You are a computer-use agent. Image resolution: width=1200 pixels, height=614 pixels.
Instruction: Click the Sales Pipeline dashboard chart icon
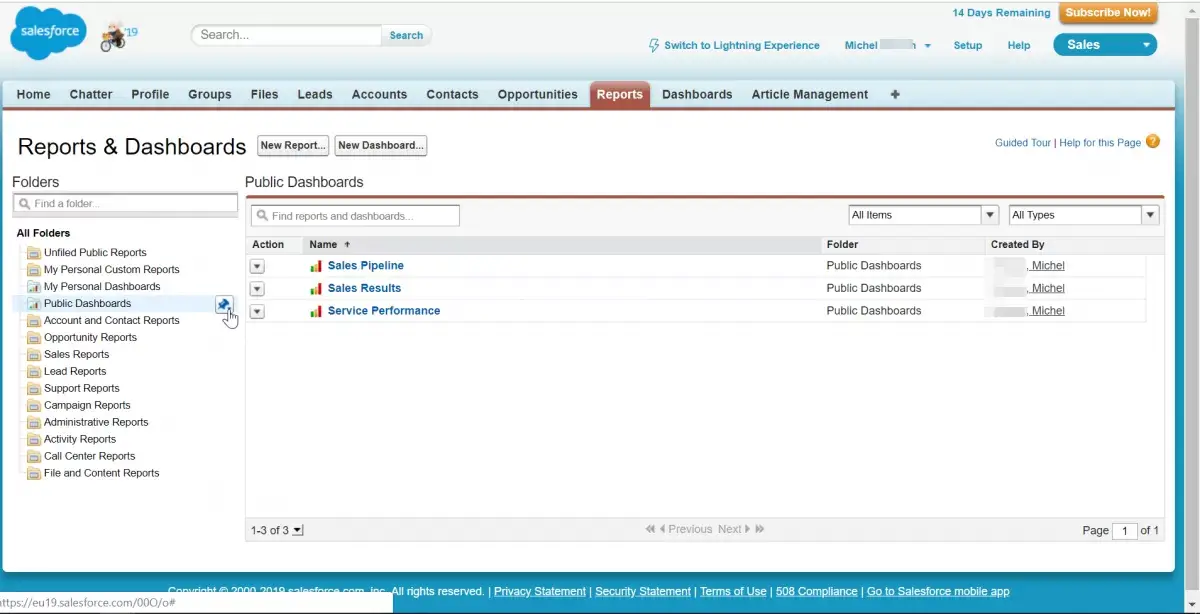pyautogui.click(x=316, y=266)
